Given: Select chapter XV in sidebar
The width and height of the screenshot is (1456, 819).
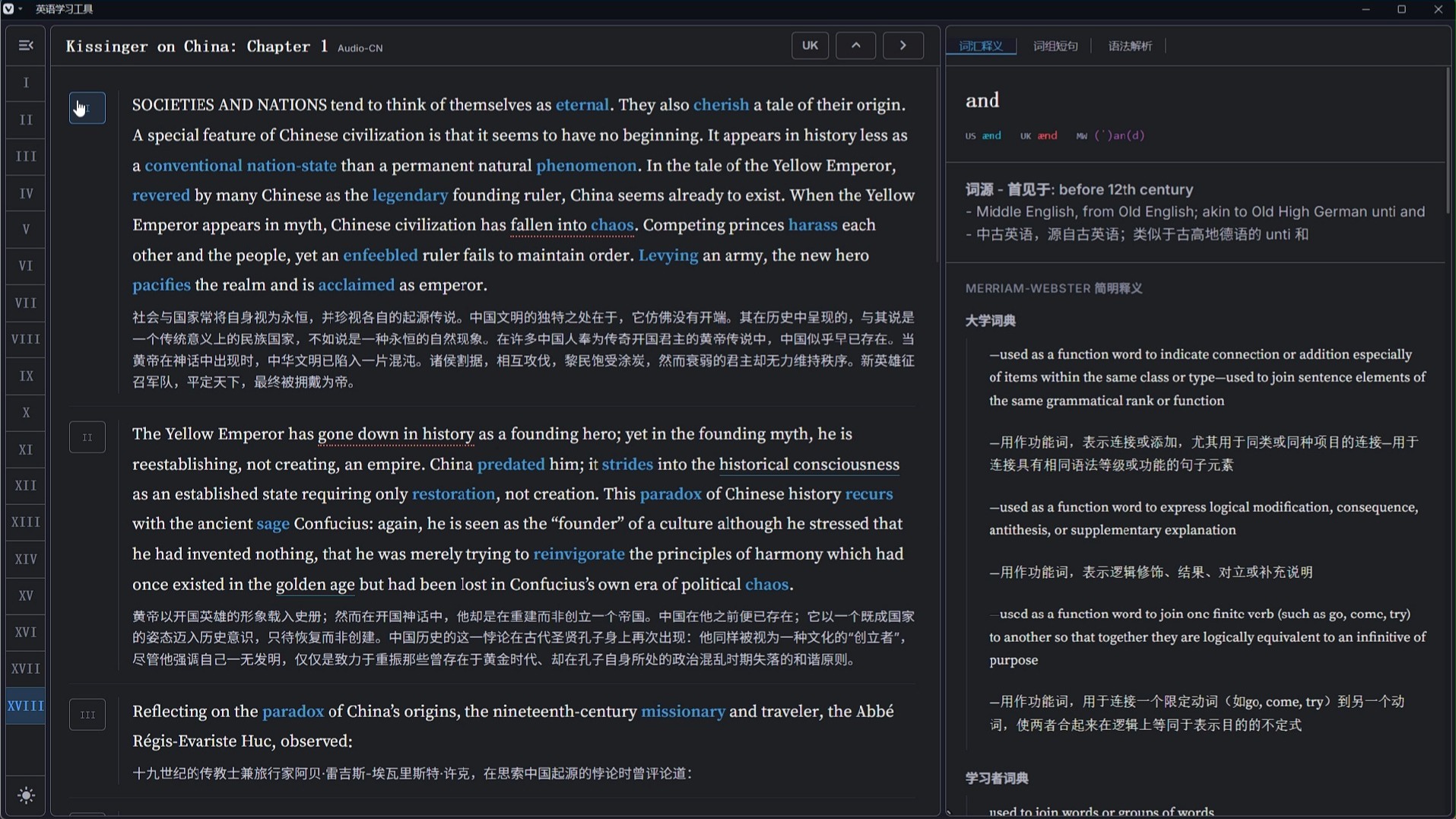Looking at the screenshot, I should coord(26,596).
